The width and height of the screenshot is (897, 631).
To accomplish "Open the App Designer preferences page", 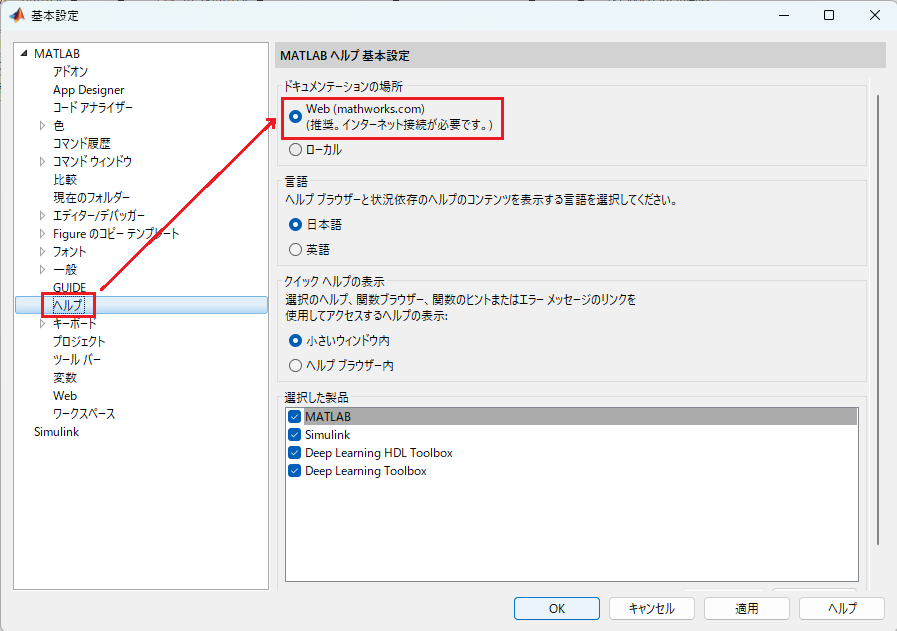I will [89, 90].
